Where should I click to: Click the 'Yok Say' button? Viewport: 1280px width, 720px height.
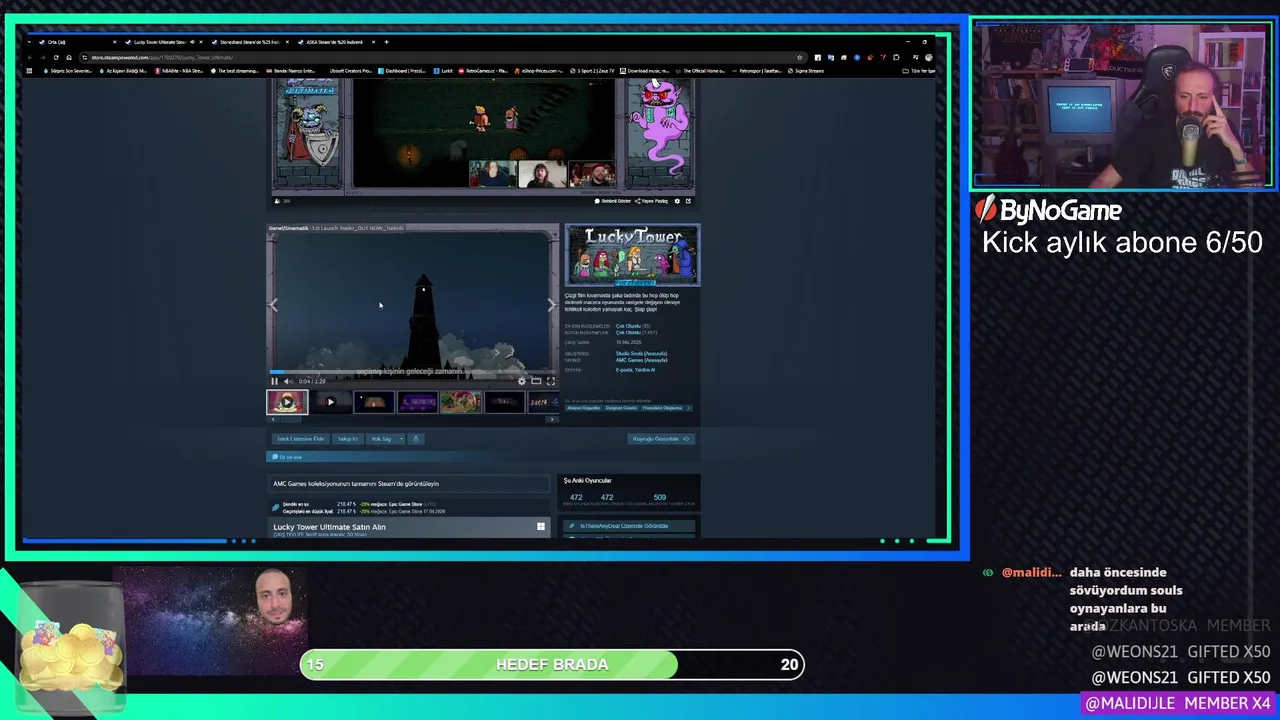381,439
